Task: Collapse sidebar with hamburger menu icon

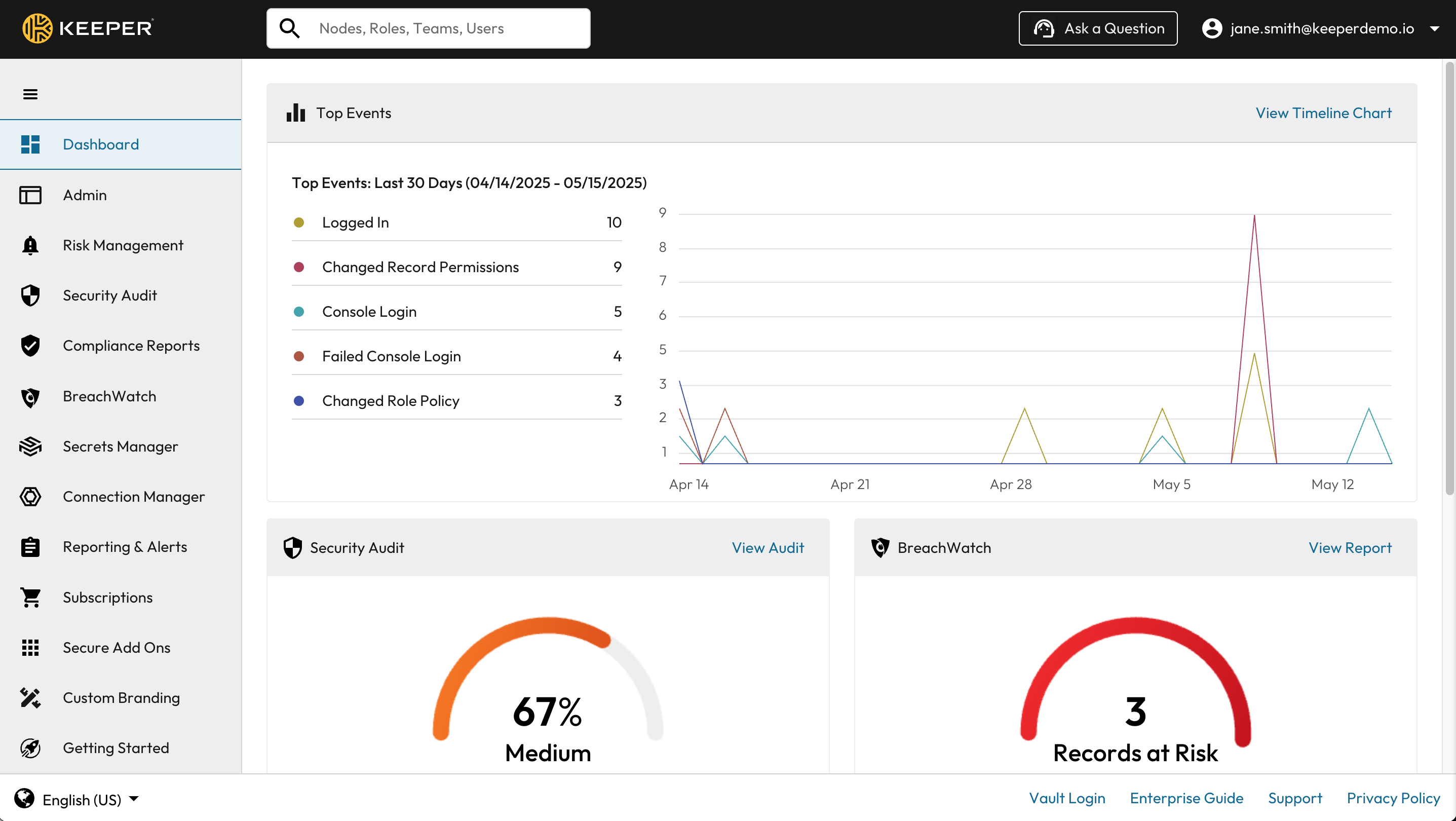Action: (30, 94)
